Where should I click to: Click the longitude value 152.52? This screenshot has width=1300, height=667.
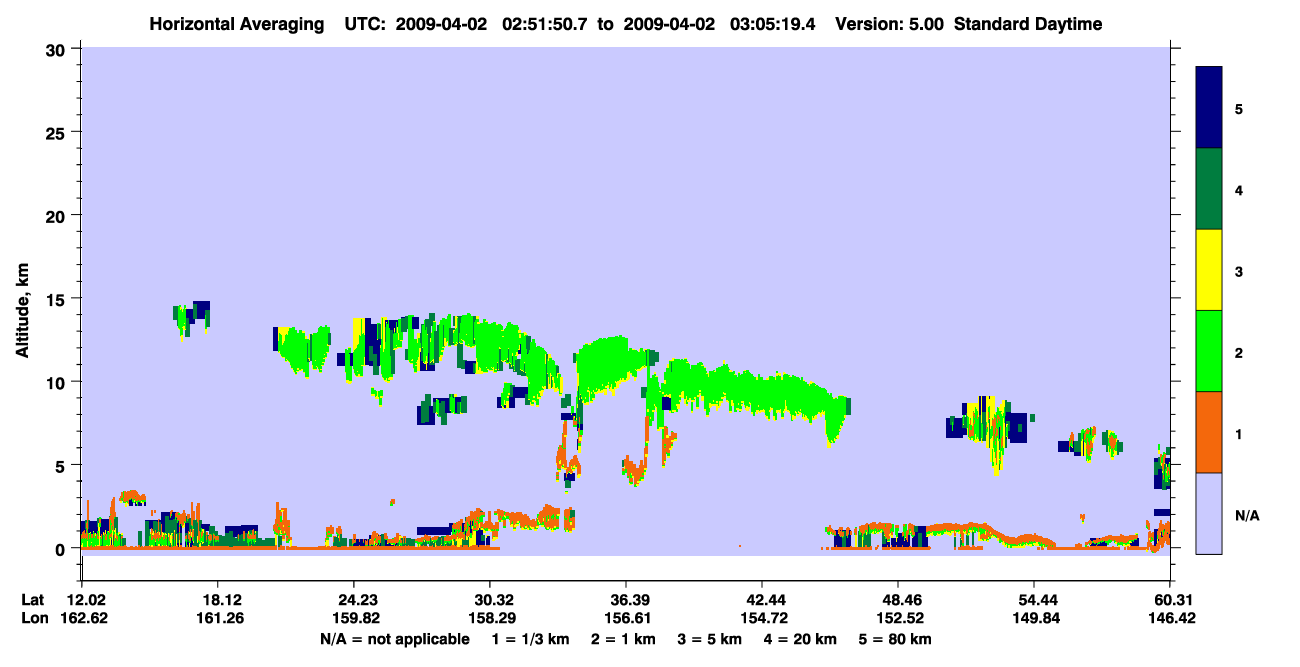(x=898, y=619)
